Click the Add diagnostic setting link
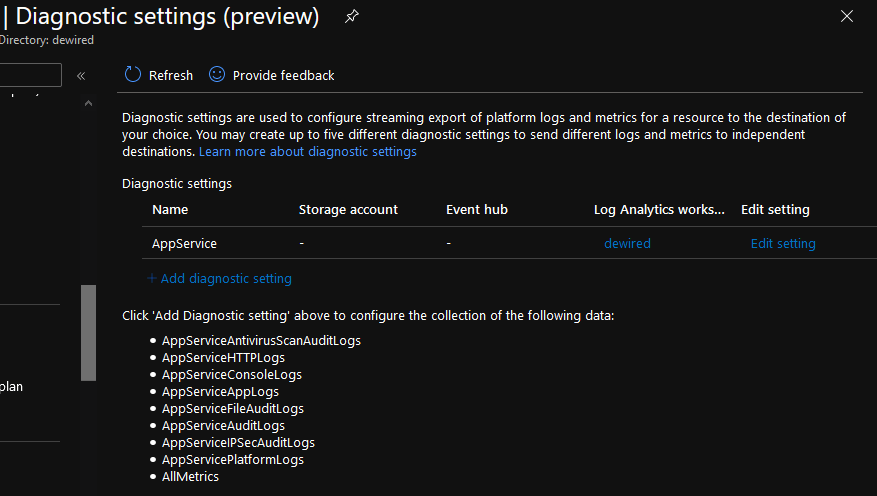This screenshot has width=877, height=496. coord(226,278)
